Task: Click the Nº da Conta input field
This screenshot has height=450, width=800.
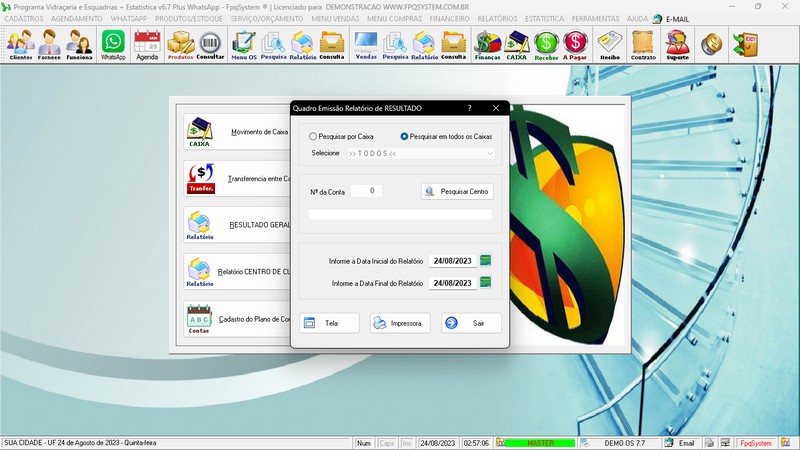Action: click(x=366, y=191)
